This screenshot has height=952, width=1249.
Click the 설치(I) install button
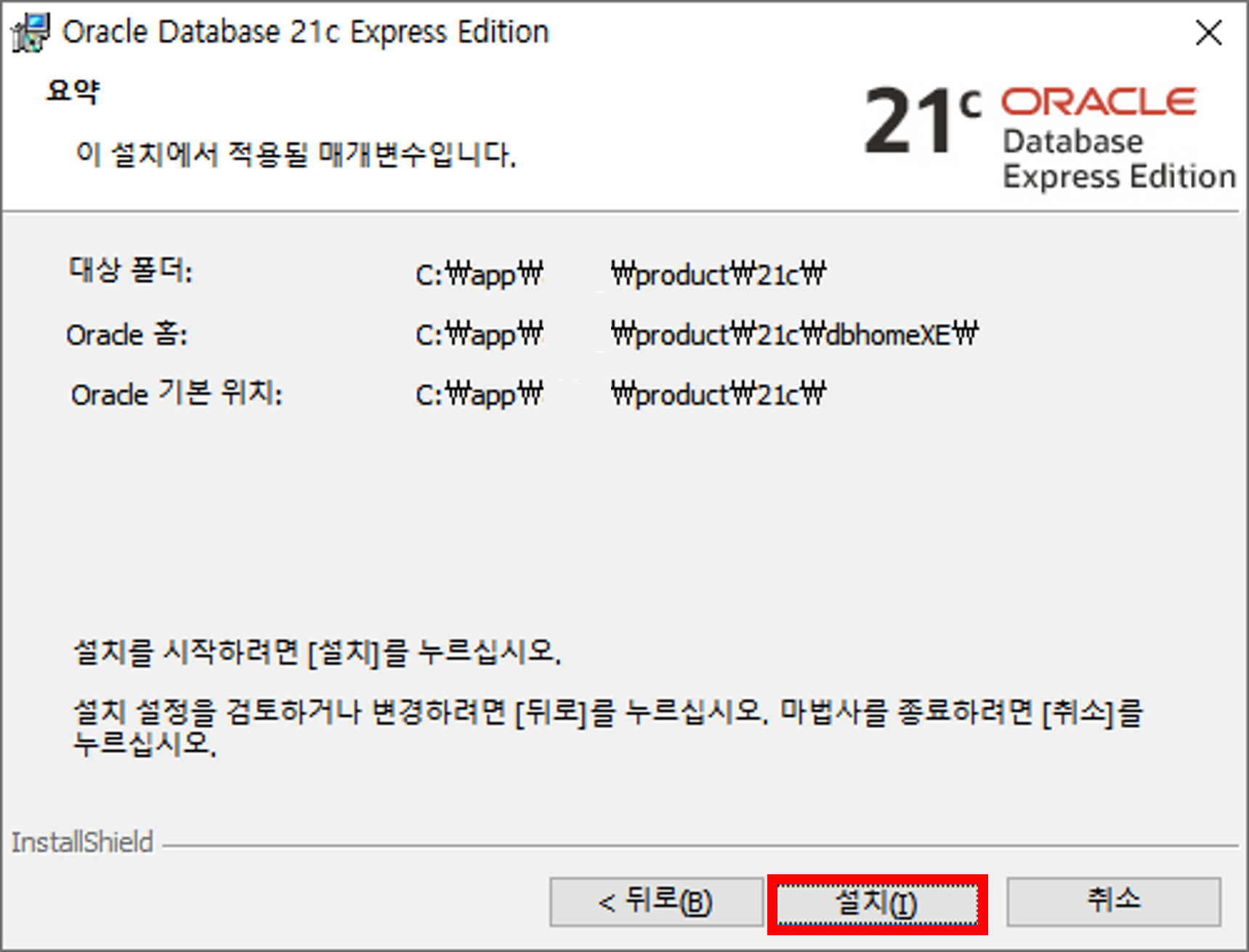(877, 904)
